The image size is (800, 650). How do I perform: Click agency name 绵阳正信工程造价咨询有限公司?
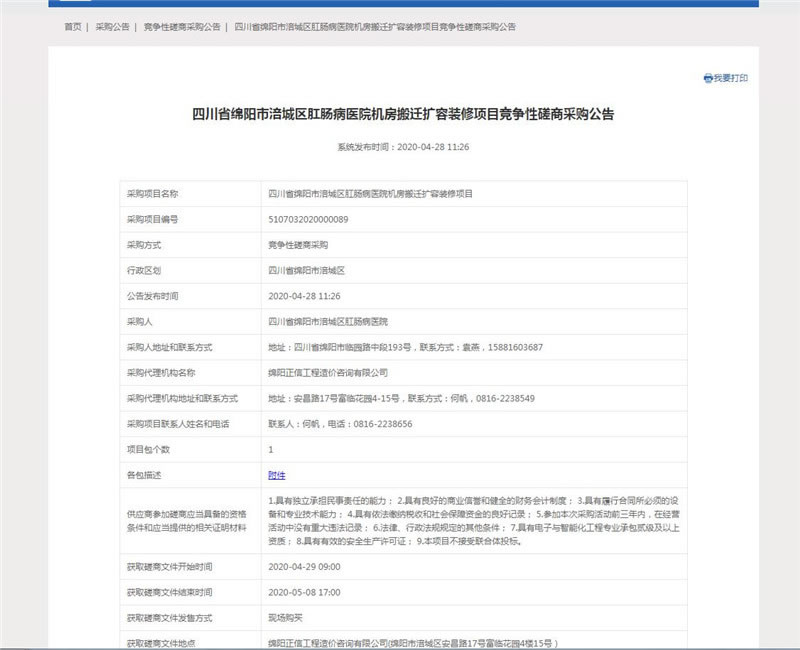click(328, 373)
